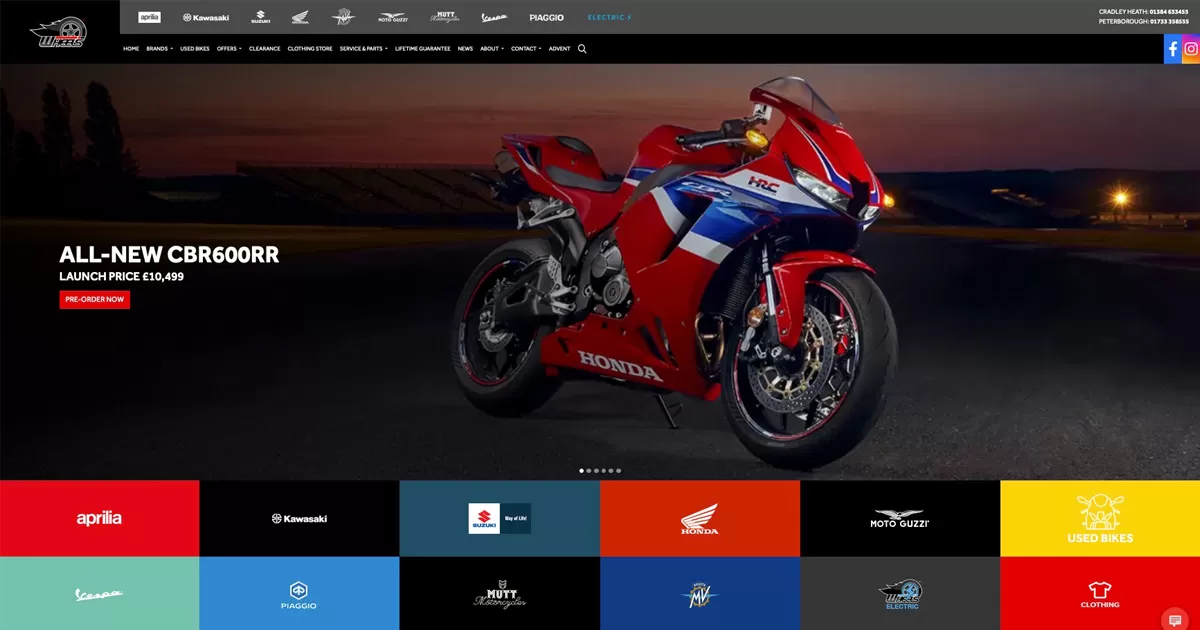This screenshot has height=630, width=1200.
Task: Open the News nav item
Action: click(x=465, y=49)
